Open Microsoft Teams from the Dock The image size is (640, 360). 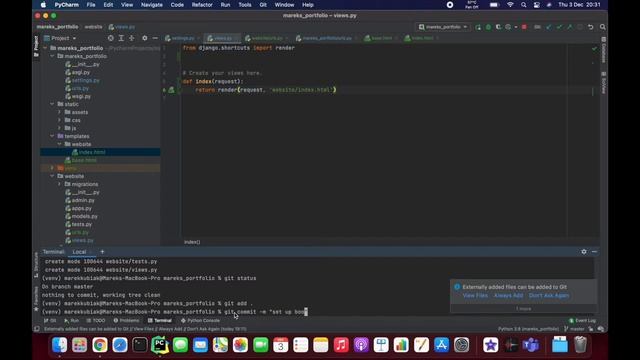pos(531,345)
